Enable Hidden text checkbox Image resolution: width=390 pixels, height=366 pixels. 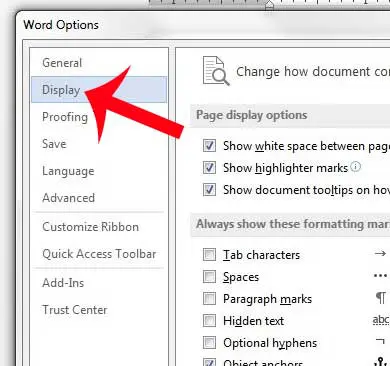(209, 321)
